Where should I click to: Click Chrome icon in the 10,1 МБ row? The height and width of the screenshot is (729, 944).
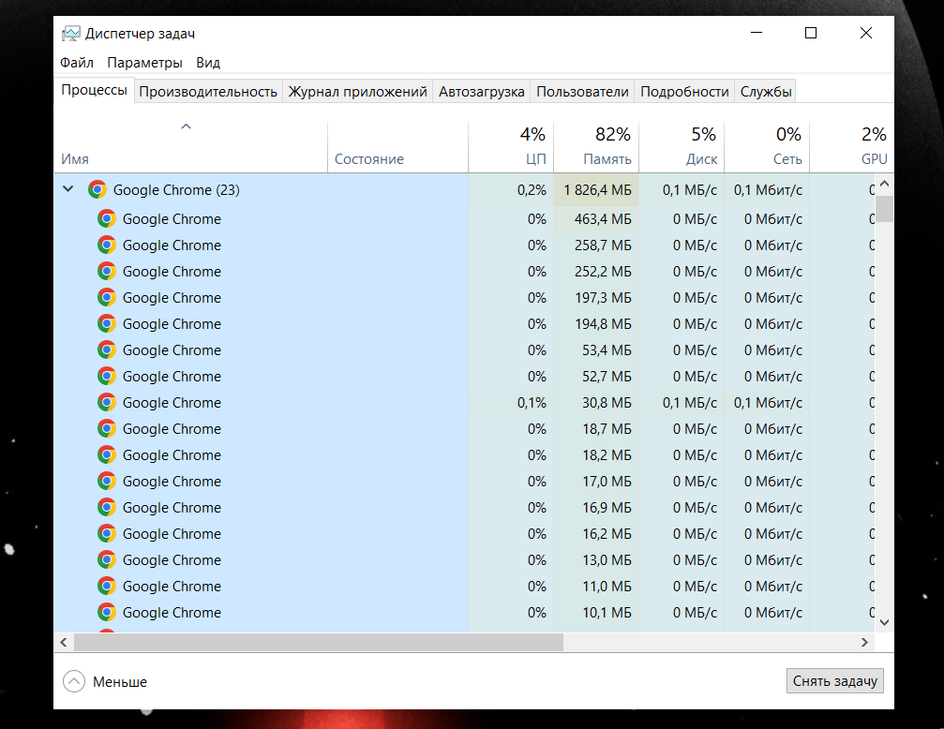click(107, 612)
